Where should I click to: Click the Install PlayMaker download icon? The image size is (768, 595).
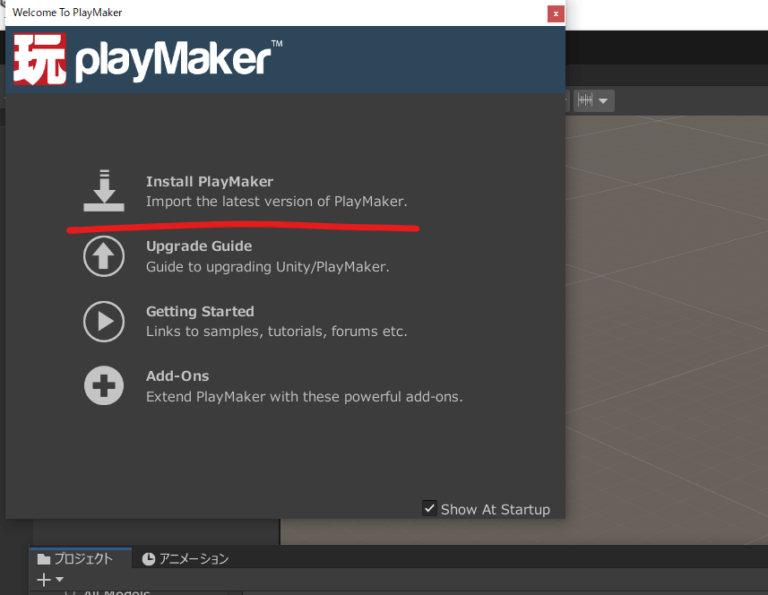[x=104, y=190]
